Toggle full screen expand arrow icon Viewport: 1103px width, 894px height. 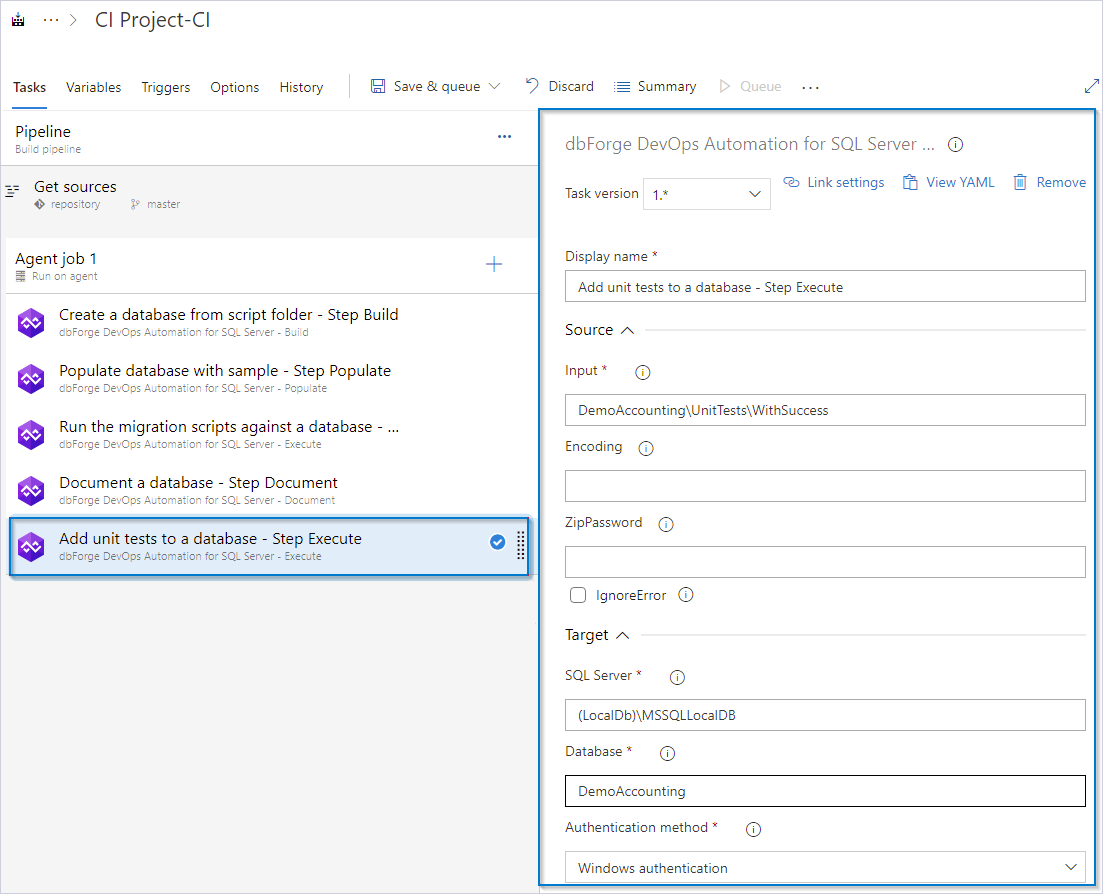point(1091,86)
